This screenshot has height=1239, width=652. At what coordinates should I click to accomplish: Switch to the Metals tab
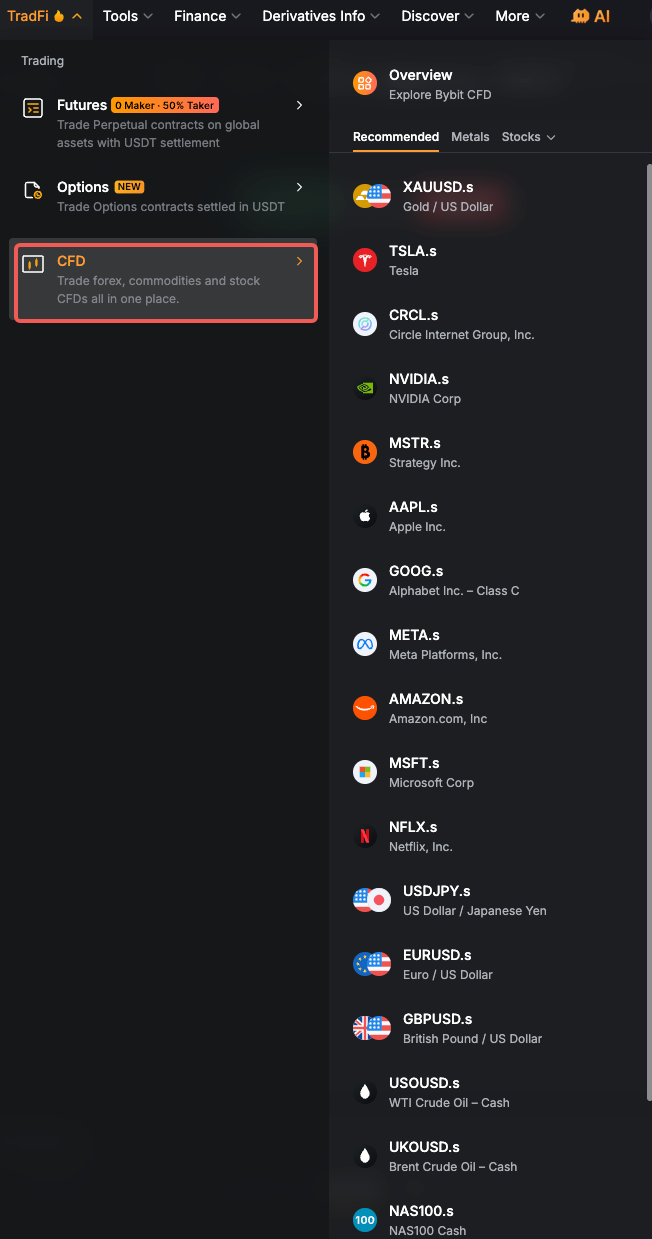(470, 137)
